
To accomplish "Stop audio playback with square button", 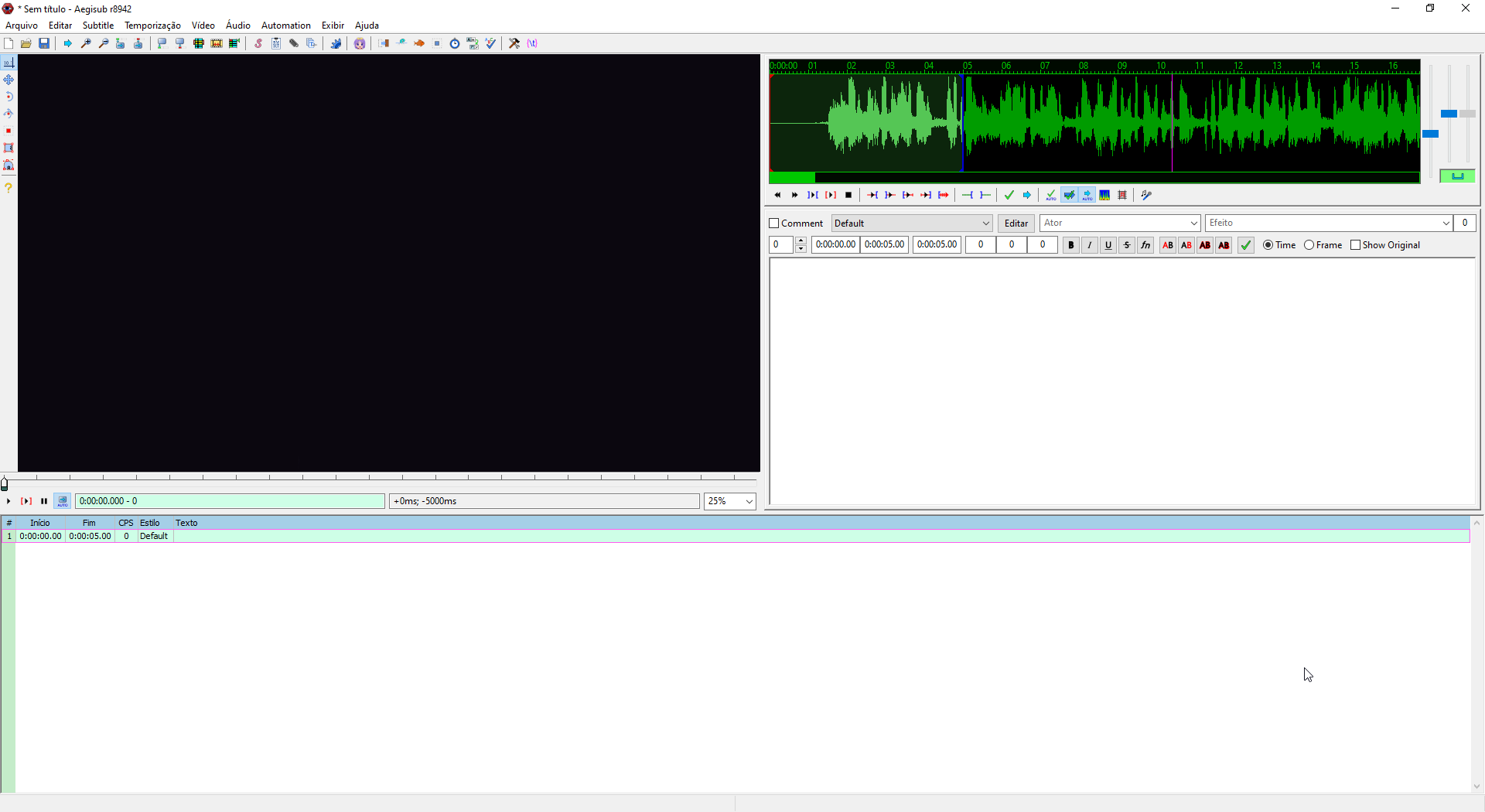I will click(x=848, y=195).
